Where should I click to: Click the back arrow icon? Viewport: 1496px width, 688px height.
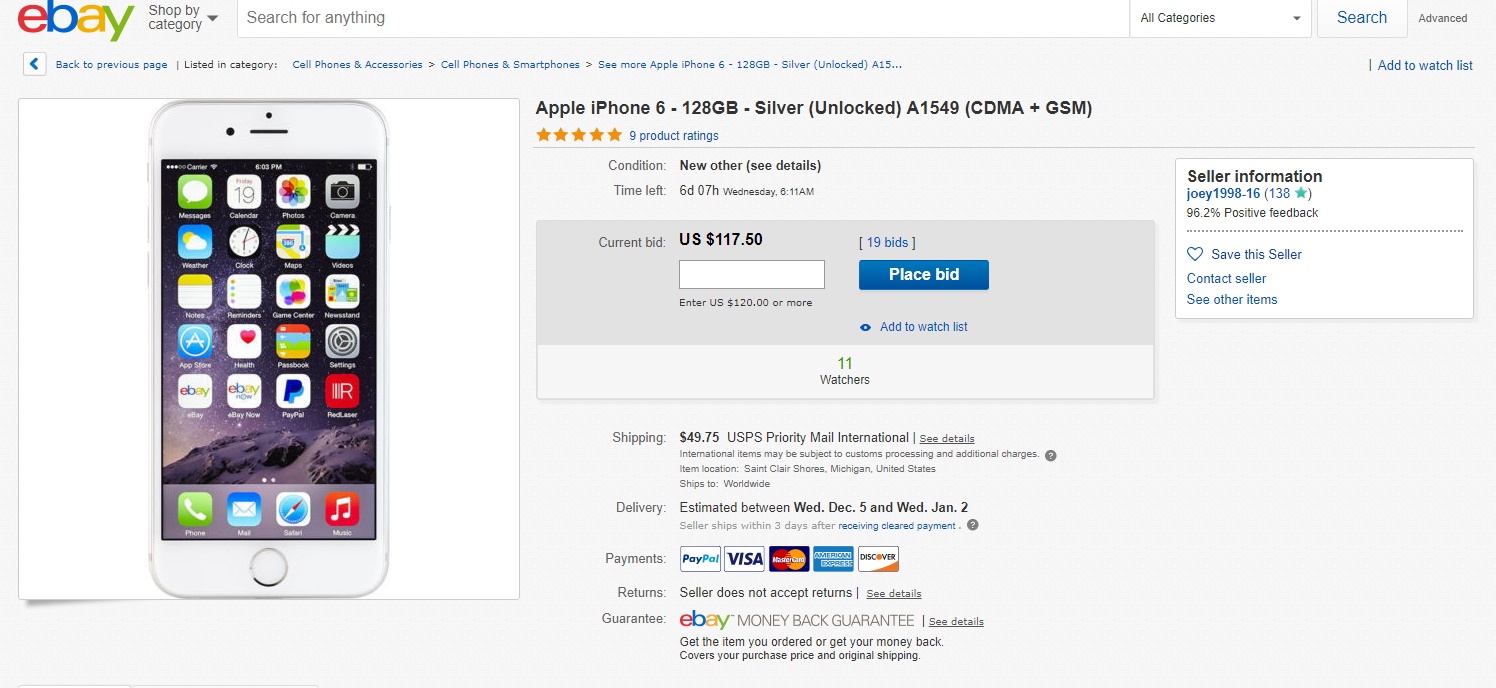coord(35,65)
